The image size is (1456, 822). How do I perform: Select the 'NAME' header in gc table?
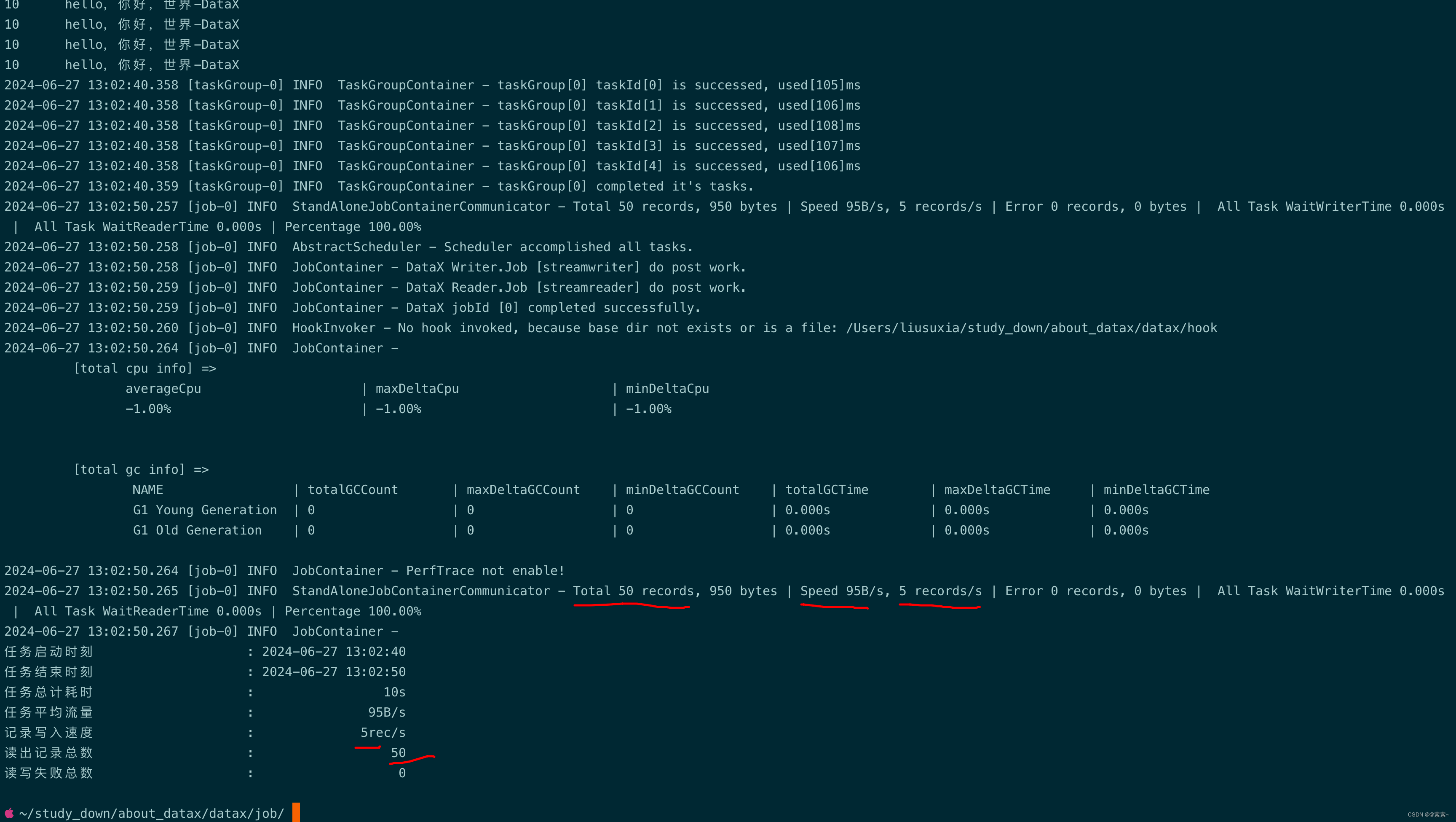(147, 490)
